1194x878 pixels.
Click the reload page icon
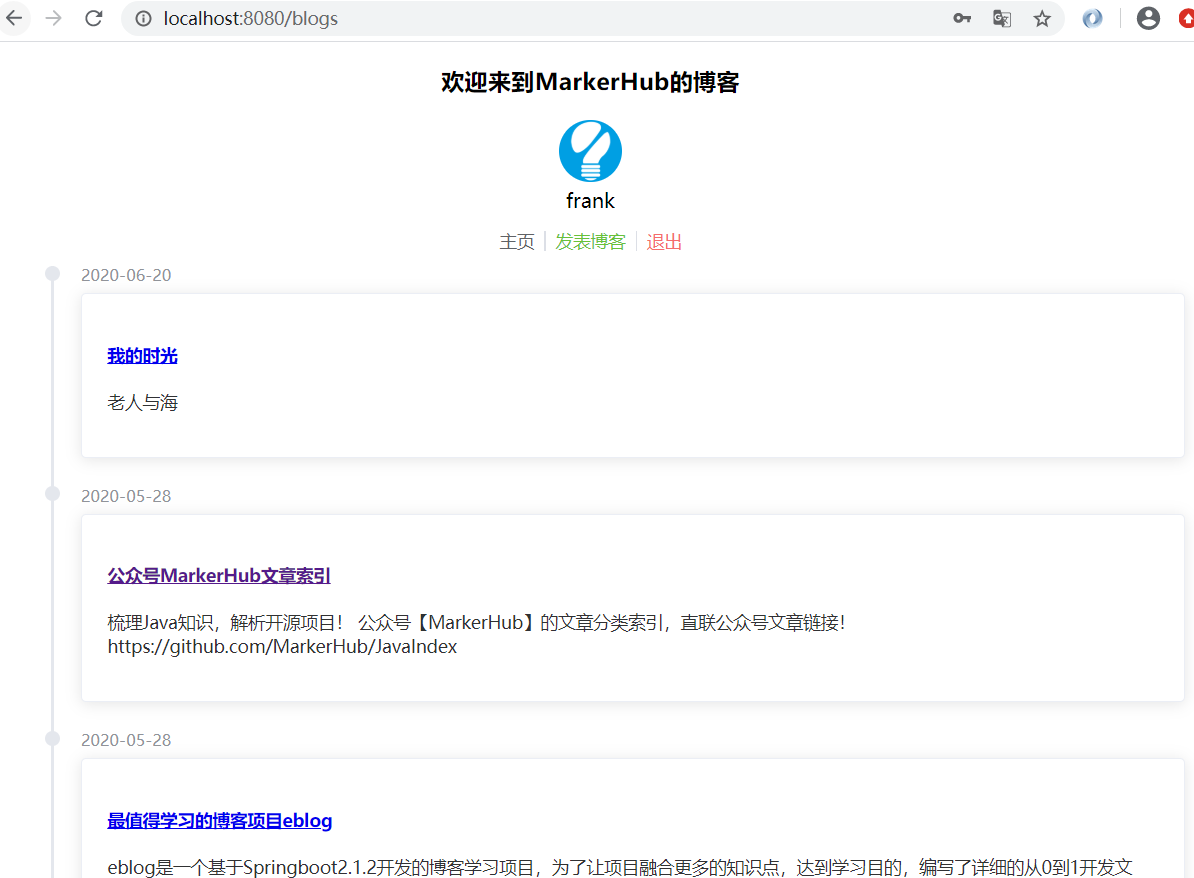93,17
